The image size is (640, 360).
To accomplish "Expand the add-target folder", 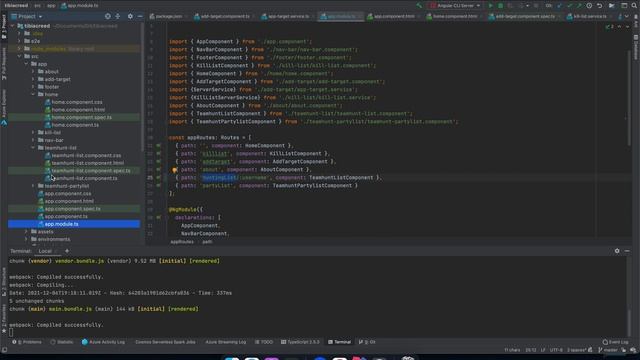I will pos(33,79).
